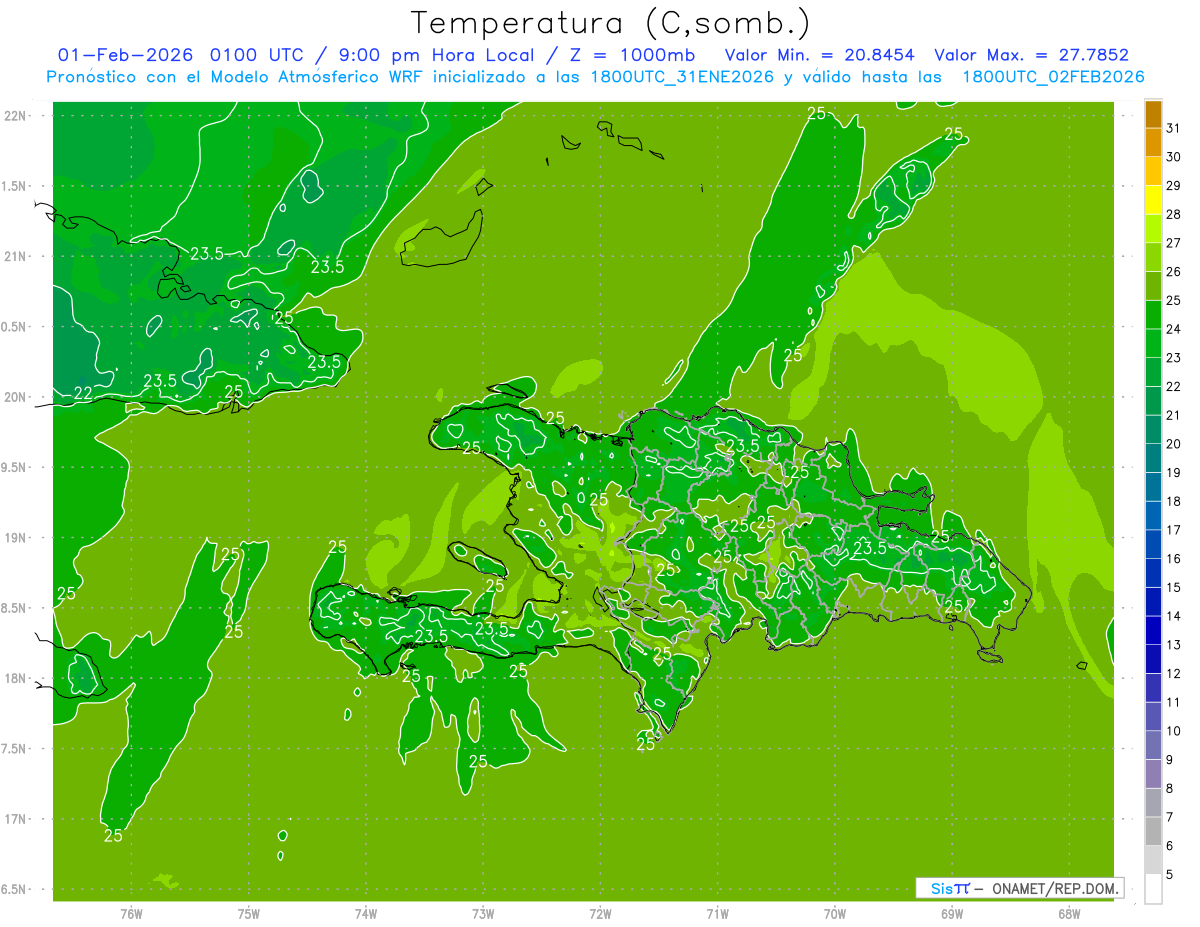Click the colorbar segment between 30 and 31

click(x=1153, y=142)
